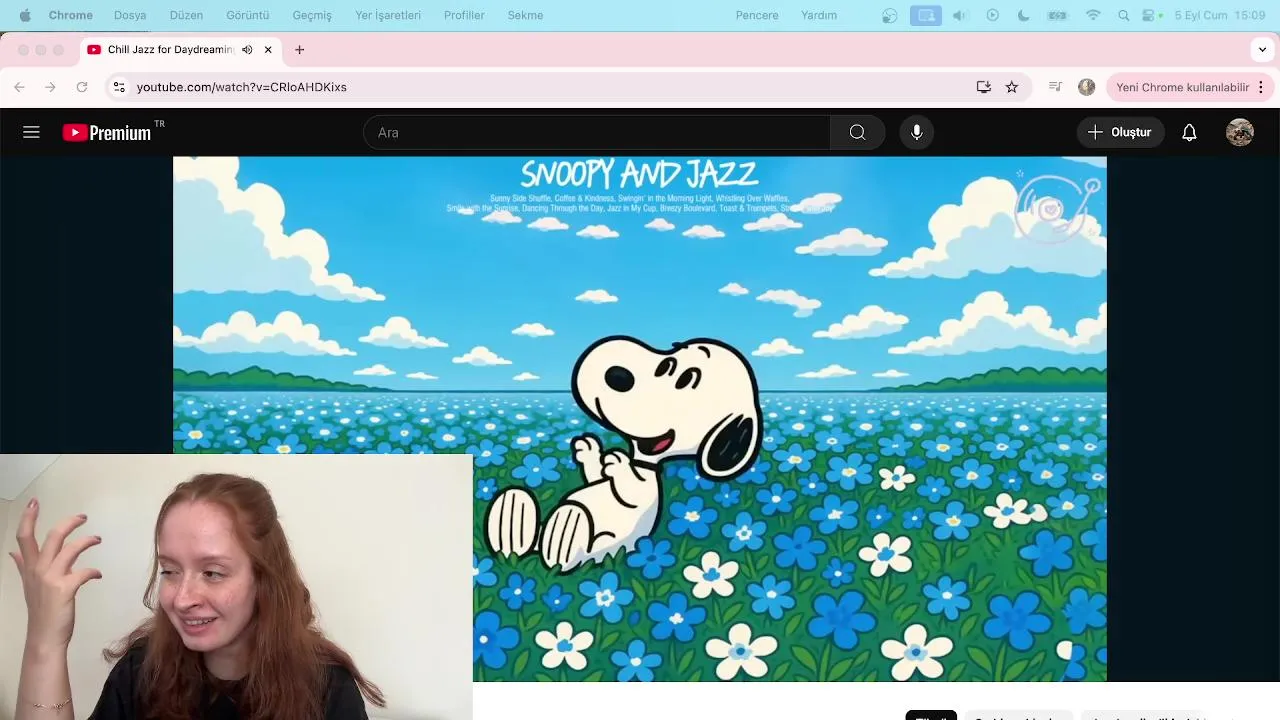
Task: Open the sound volume menu bar icon
Action: [960, 15]
